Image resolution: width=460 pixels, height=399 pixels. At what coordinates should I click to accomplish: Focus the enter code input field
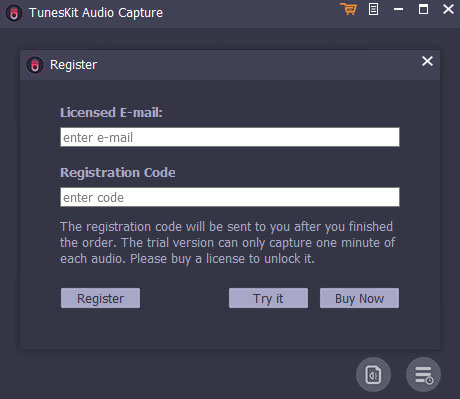(x=230, y=197)
